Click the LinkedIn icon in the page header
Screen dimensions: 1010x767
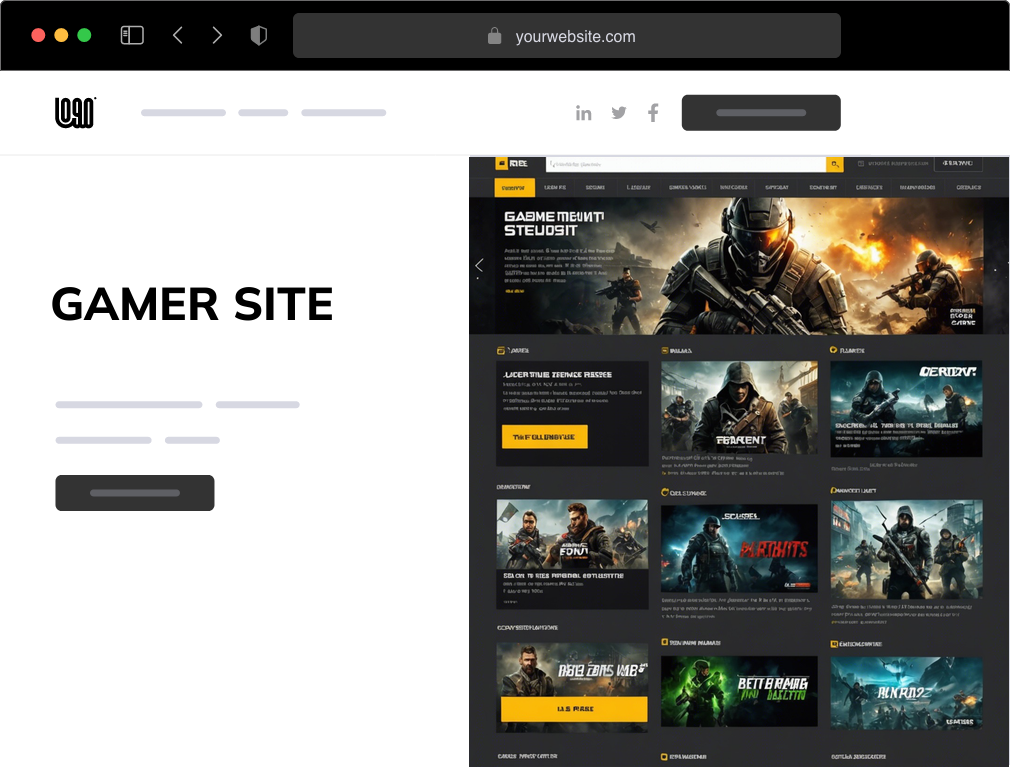tap(584, 113)
